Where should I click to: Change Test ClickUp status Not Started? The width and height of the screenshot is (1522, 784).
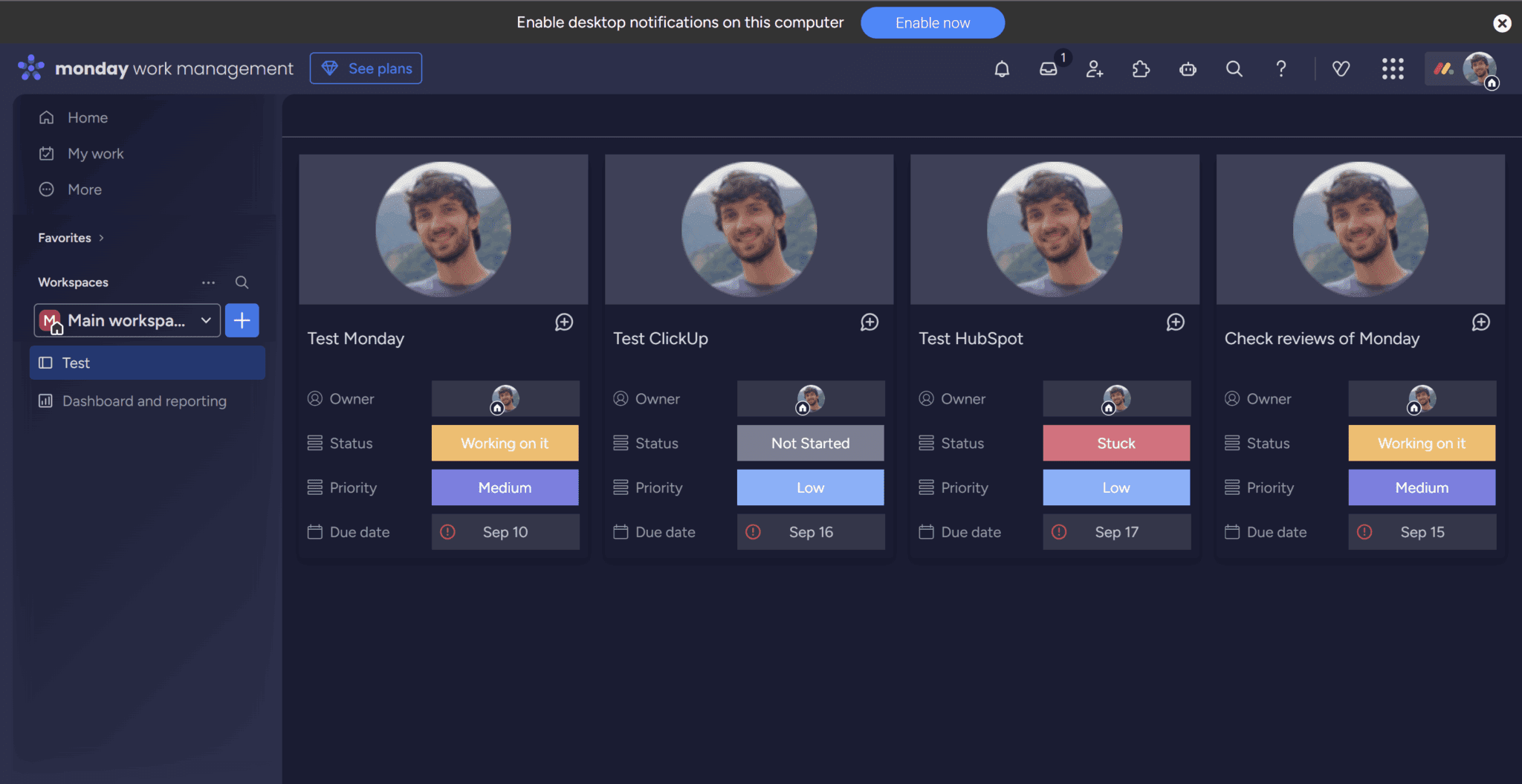pos(811,444)
